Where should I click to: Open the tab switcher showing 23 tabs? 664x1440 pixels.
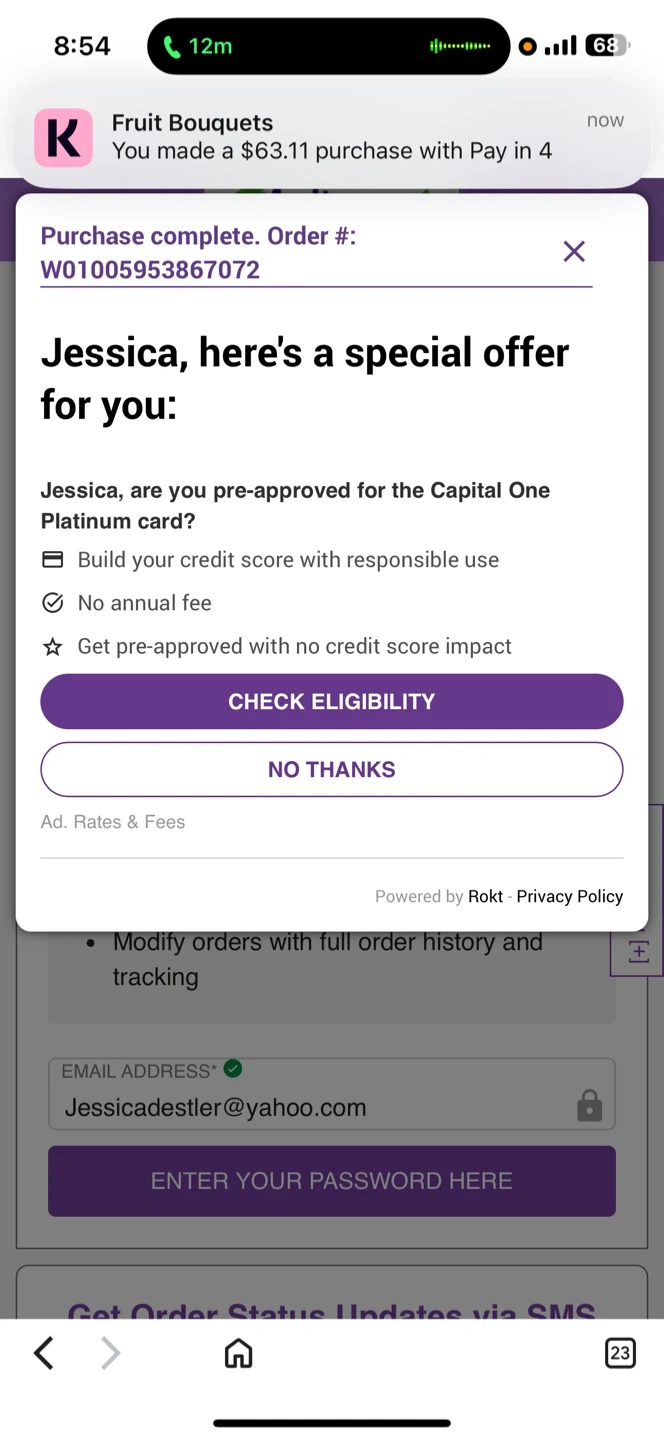click(x=620, y=1354)
